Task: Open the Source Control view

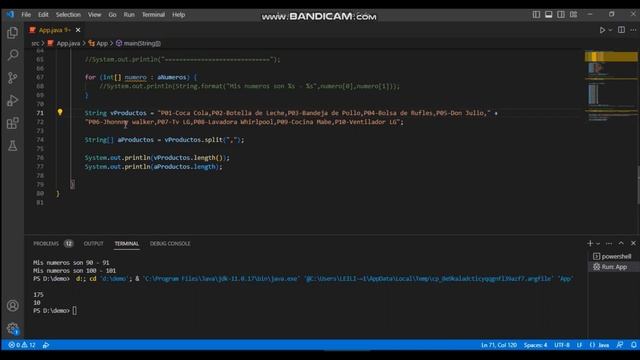Action: [x=13, y=78]
